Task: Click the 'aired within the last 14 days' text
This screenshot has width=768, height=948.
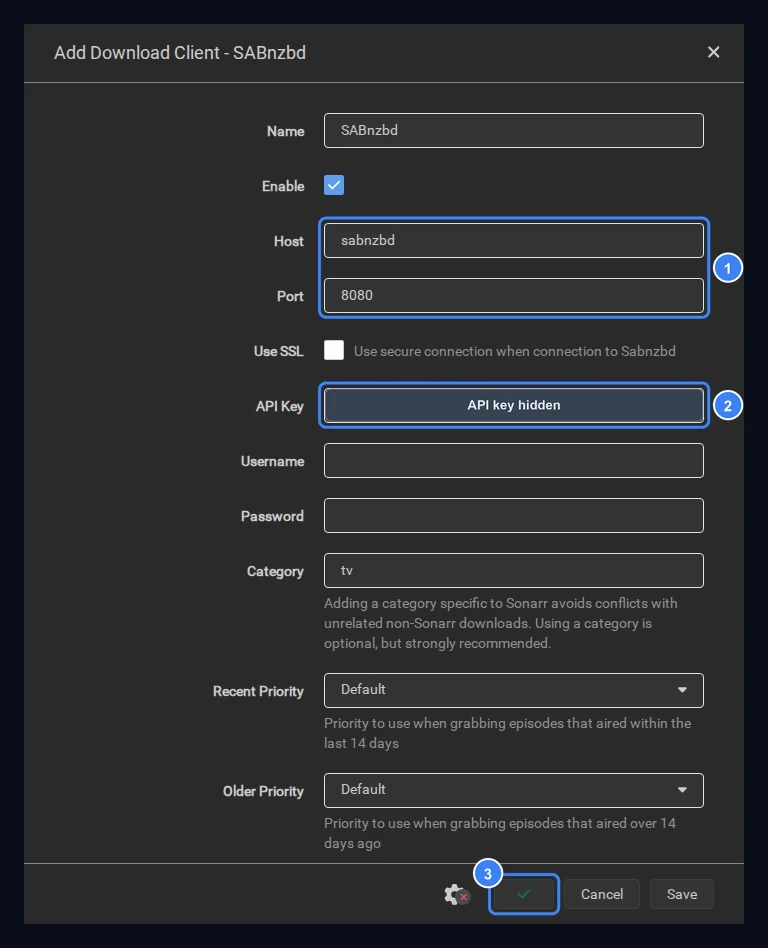Action: click(x=507, y=733)
